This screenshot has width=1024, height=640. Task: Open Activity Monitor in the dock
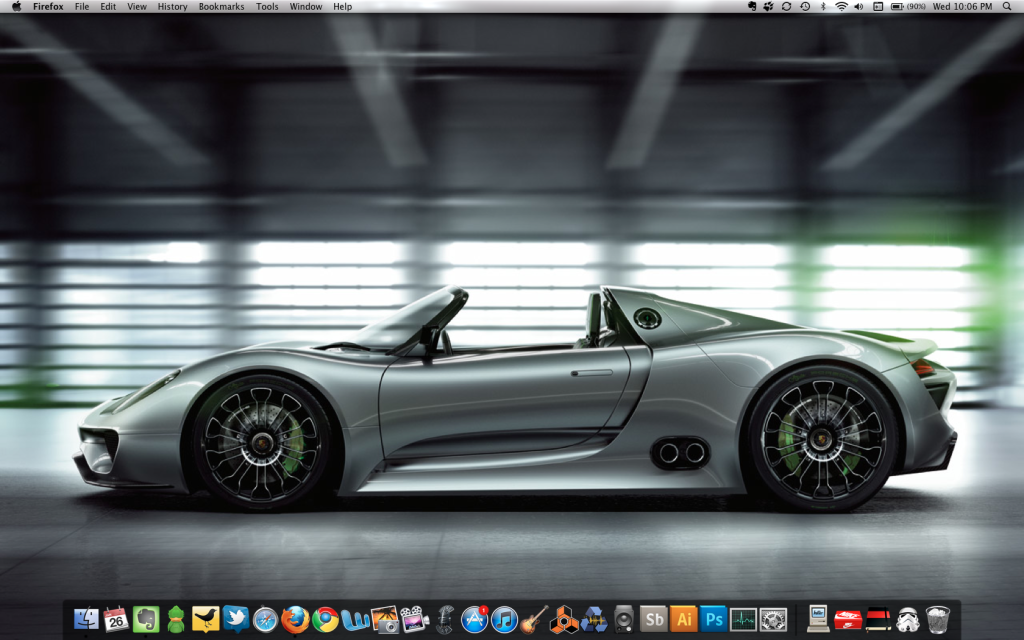(x=743, y=619)
